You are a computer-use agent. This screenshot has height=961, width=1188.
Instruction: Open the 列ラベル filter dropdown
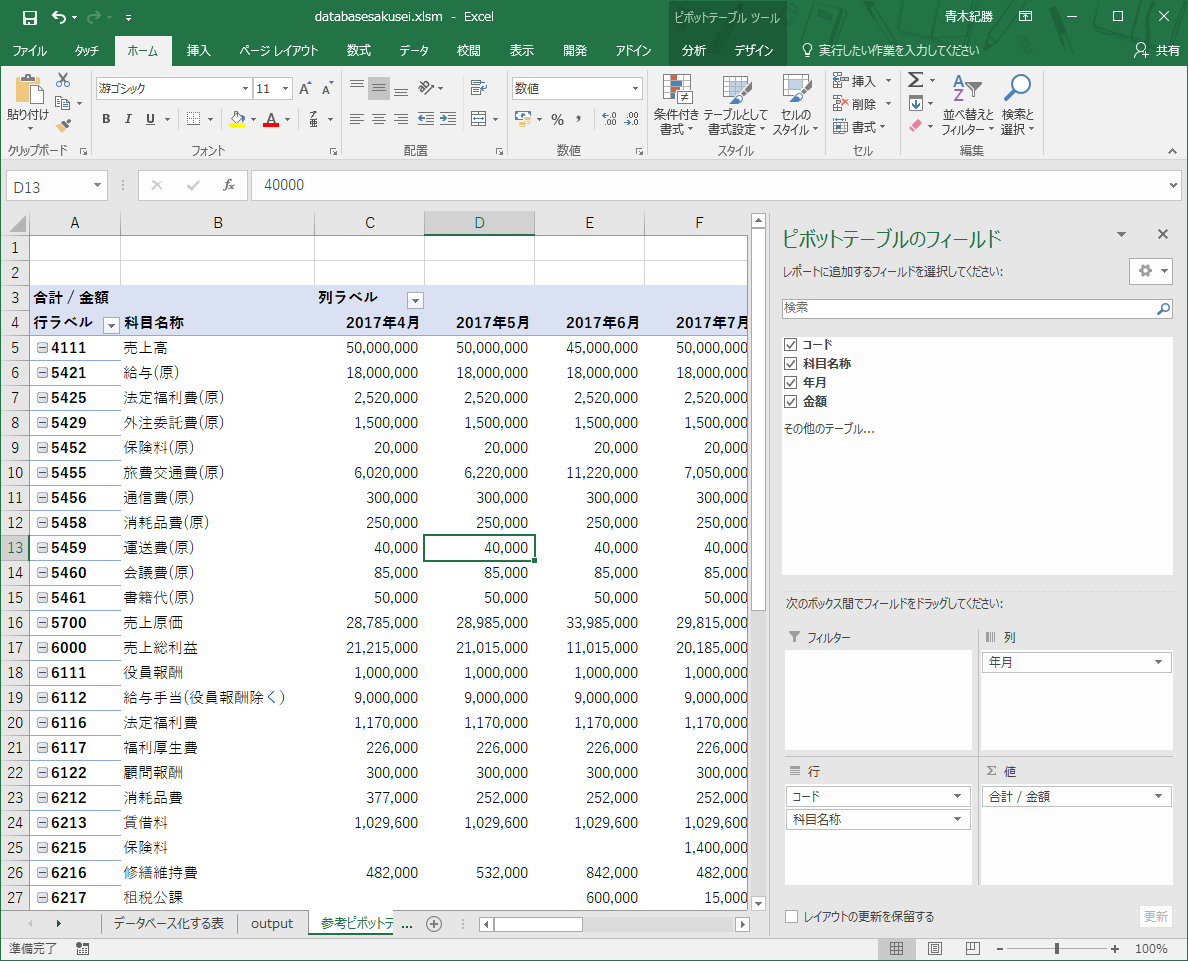tap(415, 300)
